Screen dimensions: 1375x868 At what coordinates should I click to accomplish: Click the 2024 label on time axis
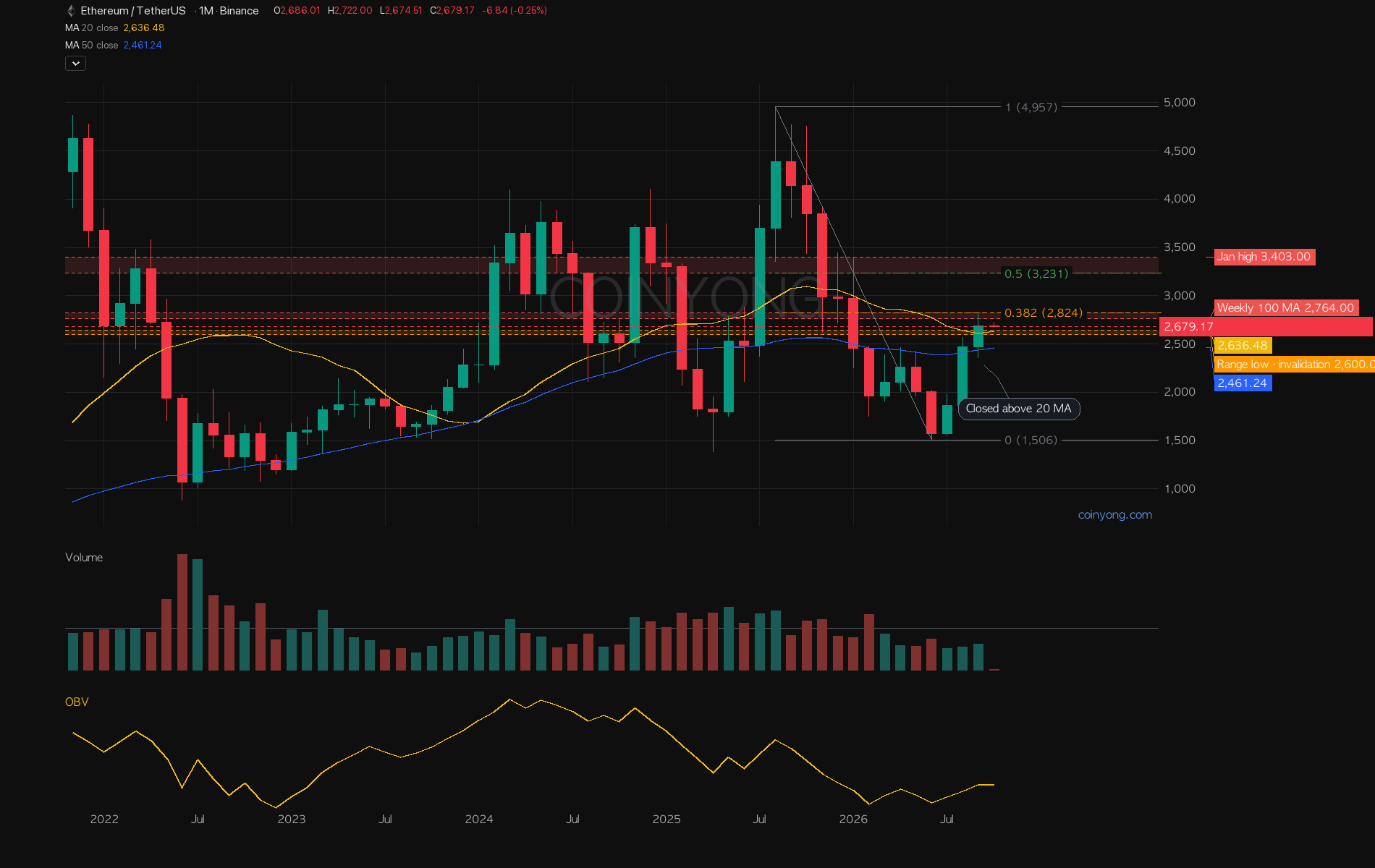(x=479, y=820)
